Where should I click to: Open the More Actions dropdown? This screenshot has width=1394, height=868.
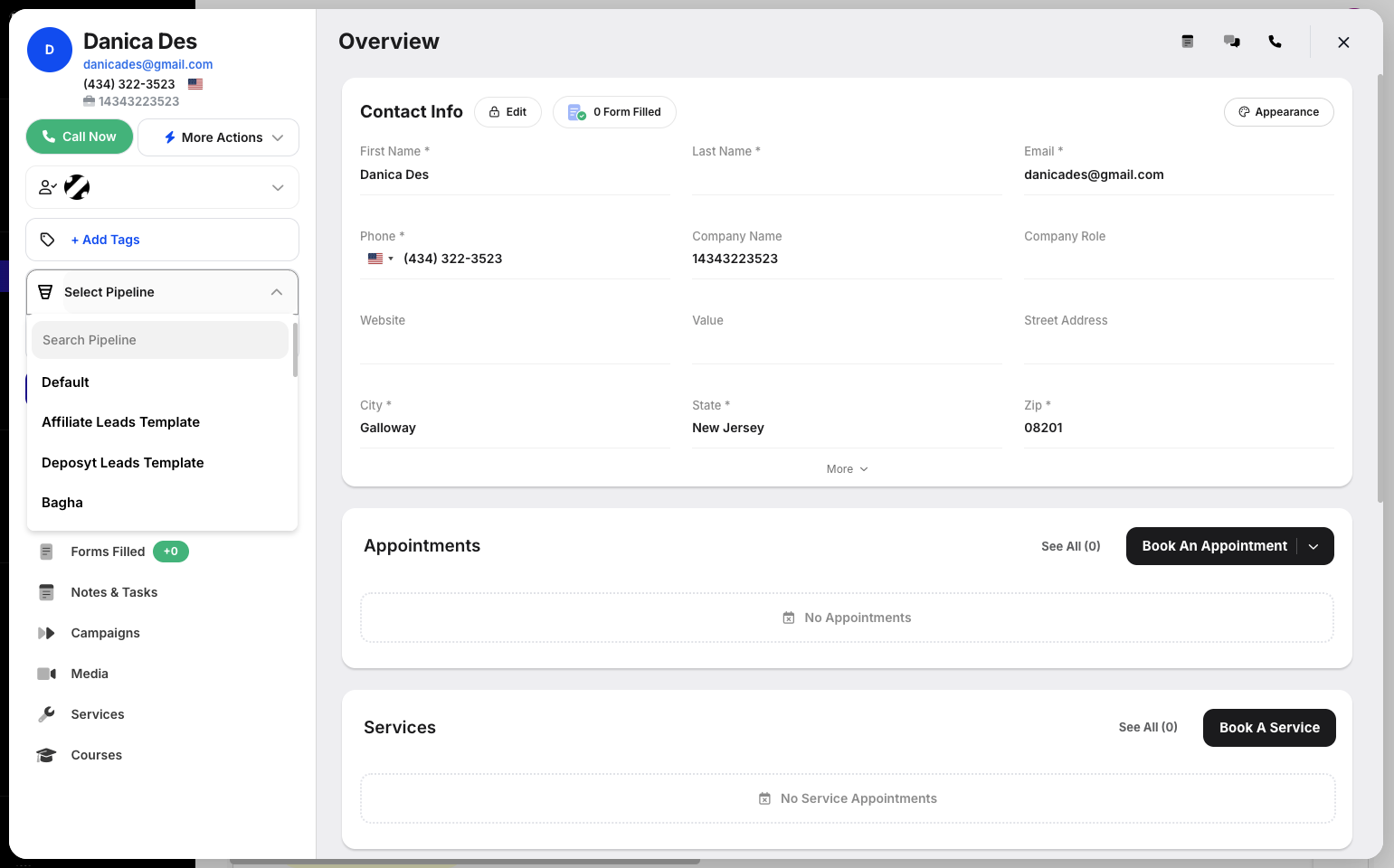click(218, 137)
